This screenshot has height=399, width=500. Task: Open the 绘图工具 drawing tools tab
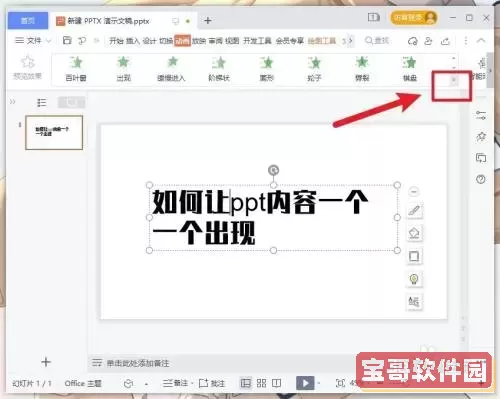(322, 41)
